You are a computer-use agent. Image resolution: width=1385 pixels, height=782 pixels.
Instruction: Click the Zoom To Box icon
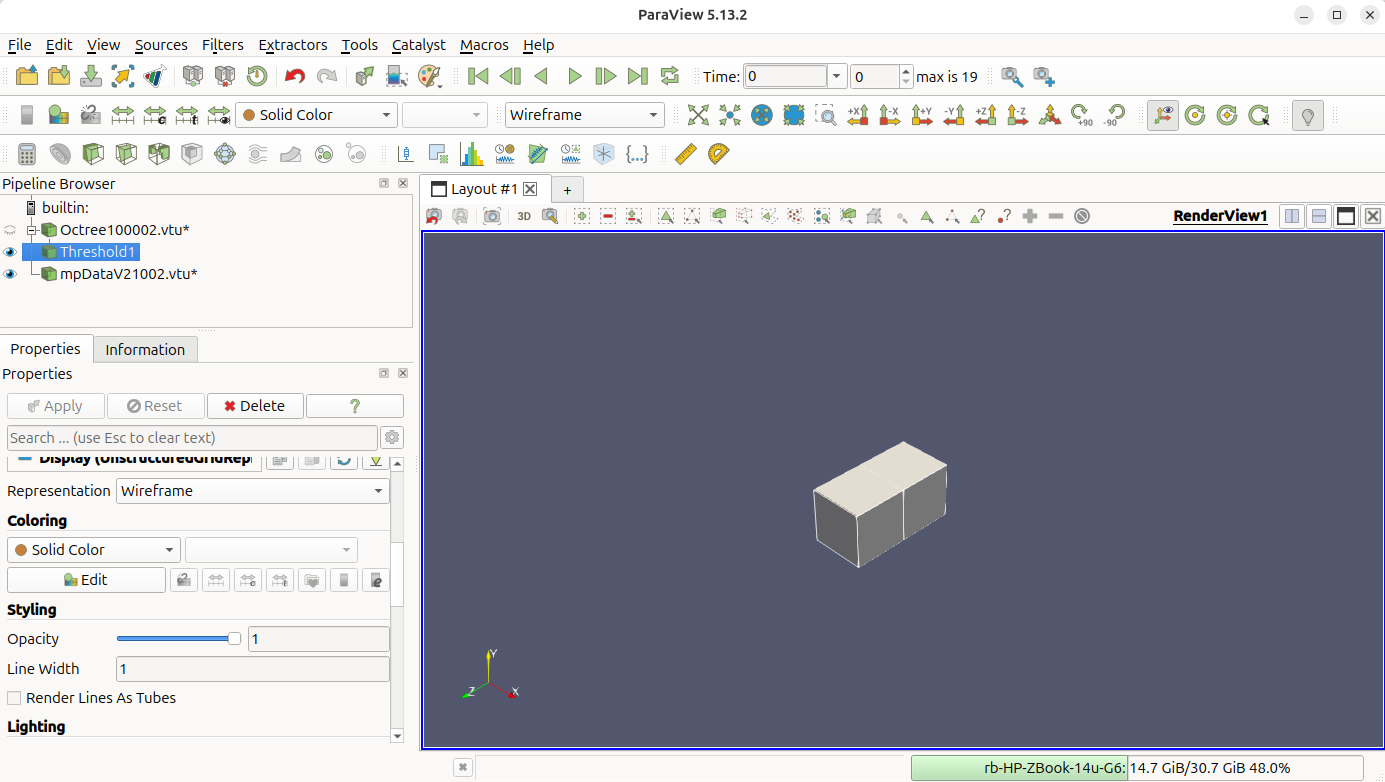coord(826,115)
